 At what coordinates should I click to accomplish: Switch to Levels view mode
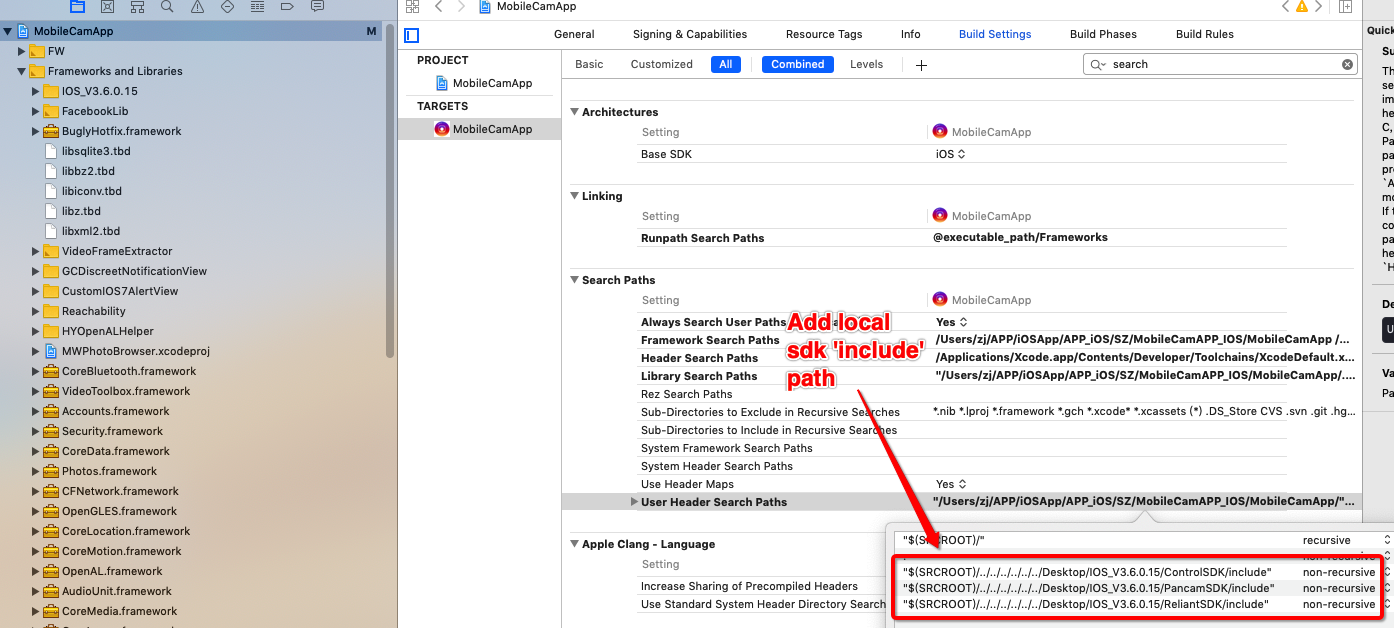[866, 64]
